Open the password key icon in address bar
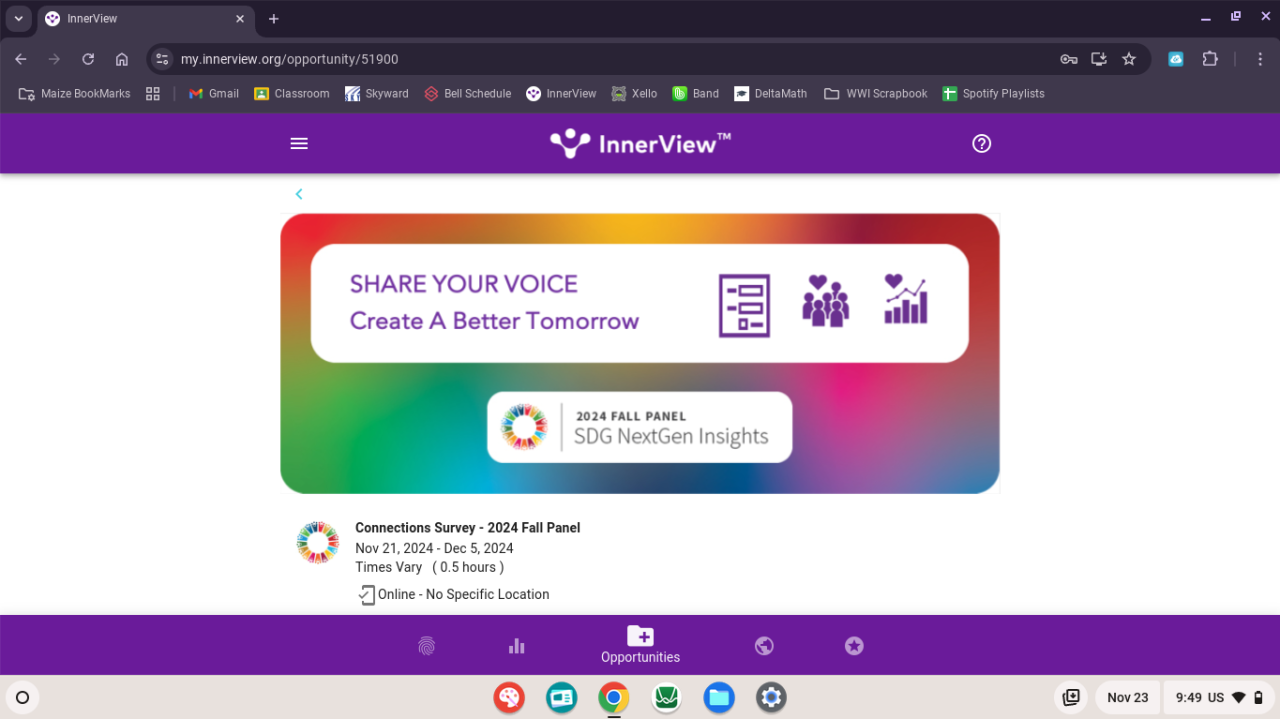Screen dimensions: 1280x719 pos(1069,59)
